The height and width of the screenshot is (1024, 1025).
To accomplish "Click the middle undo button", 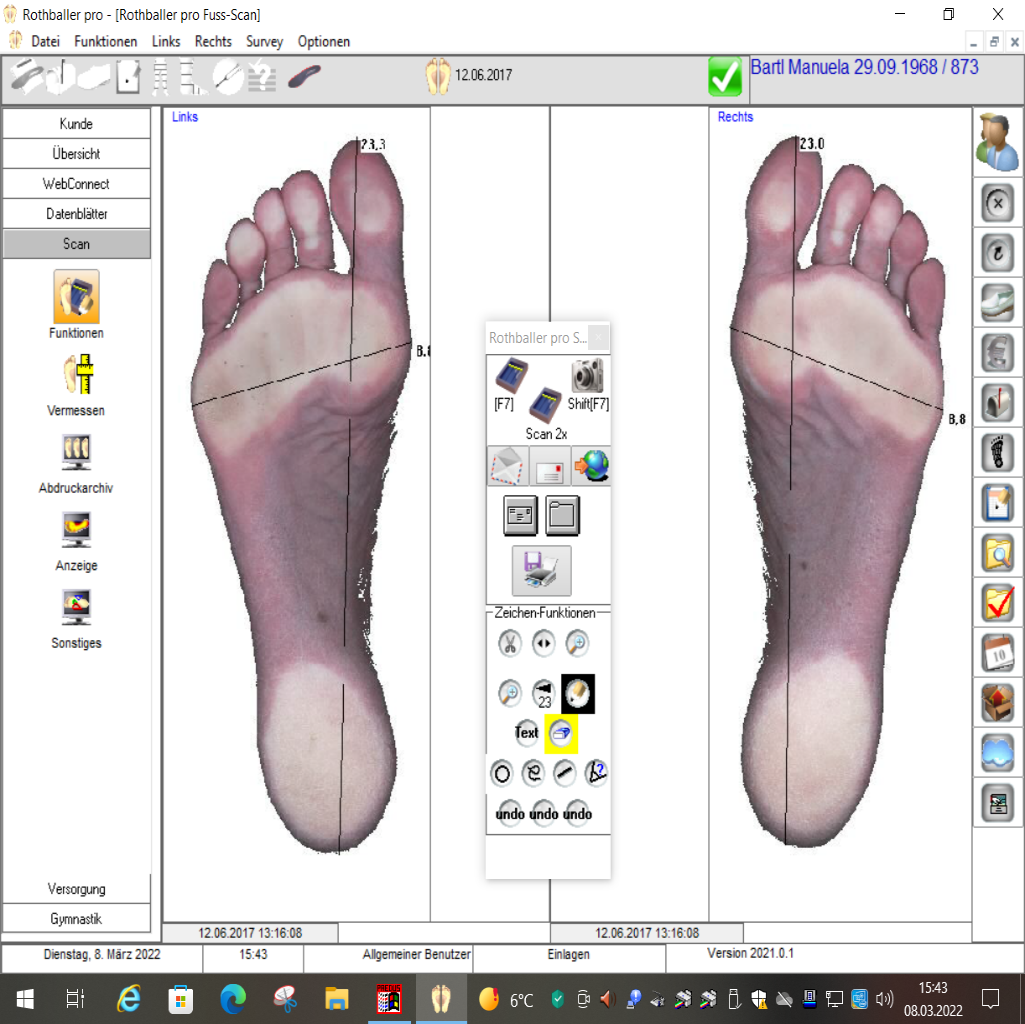I will pos(544,813).
